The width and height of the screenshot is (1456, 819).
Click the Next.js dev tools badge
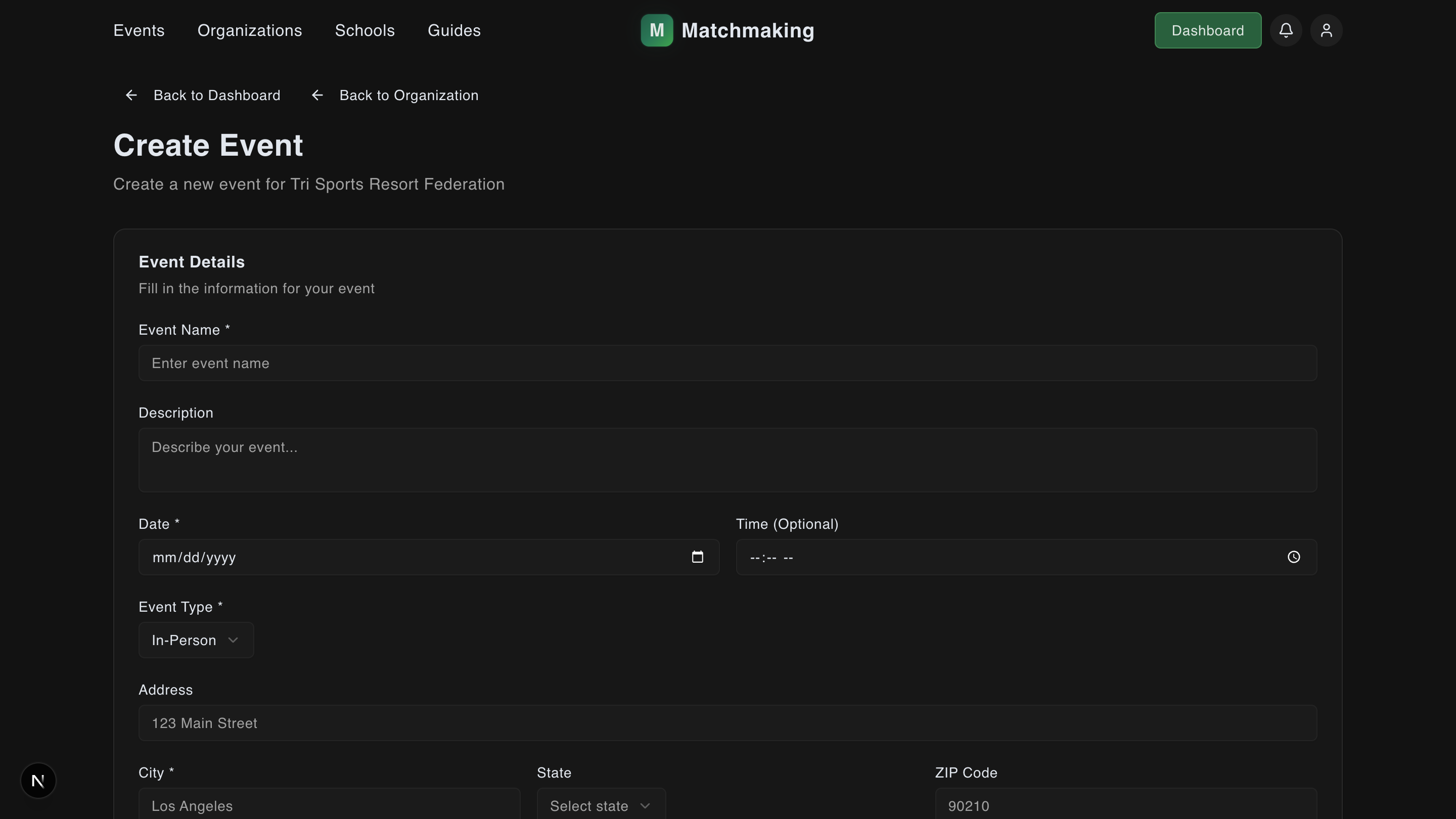38,781
